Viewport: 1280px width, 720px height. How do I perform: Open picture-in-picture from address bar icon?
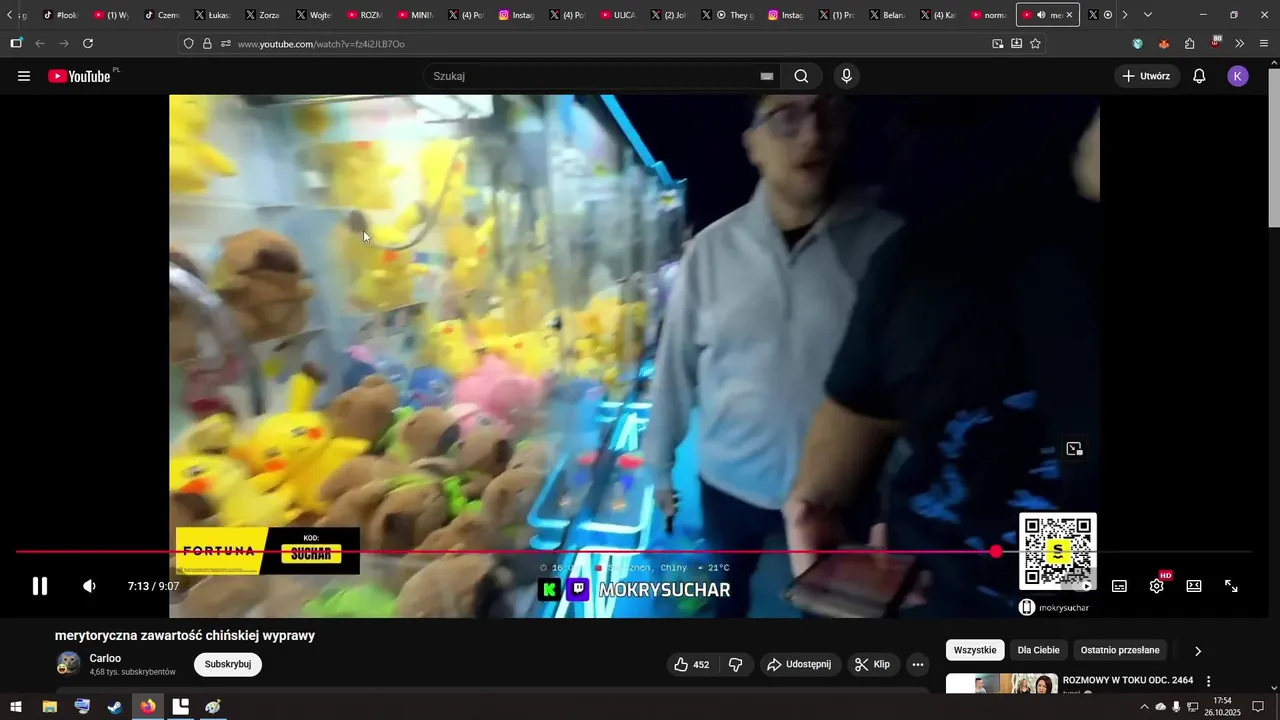pos(997,43)
